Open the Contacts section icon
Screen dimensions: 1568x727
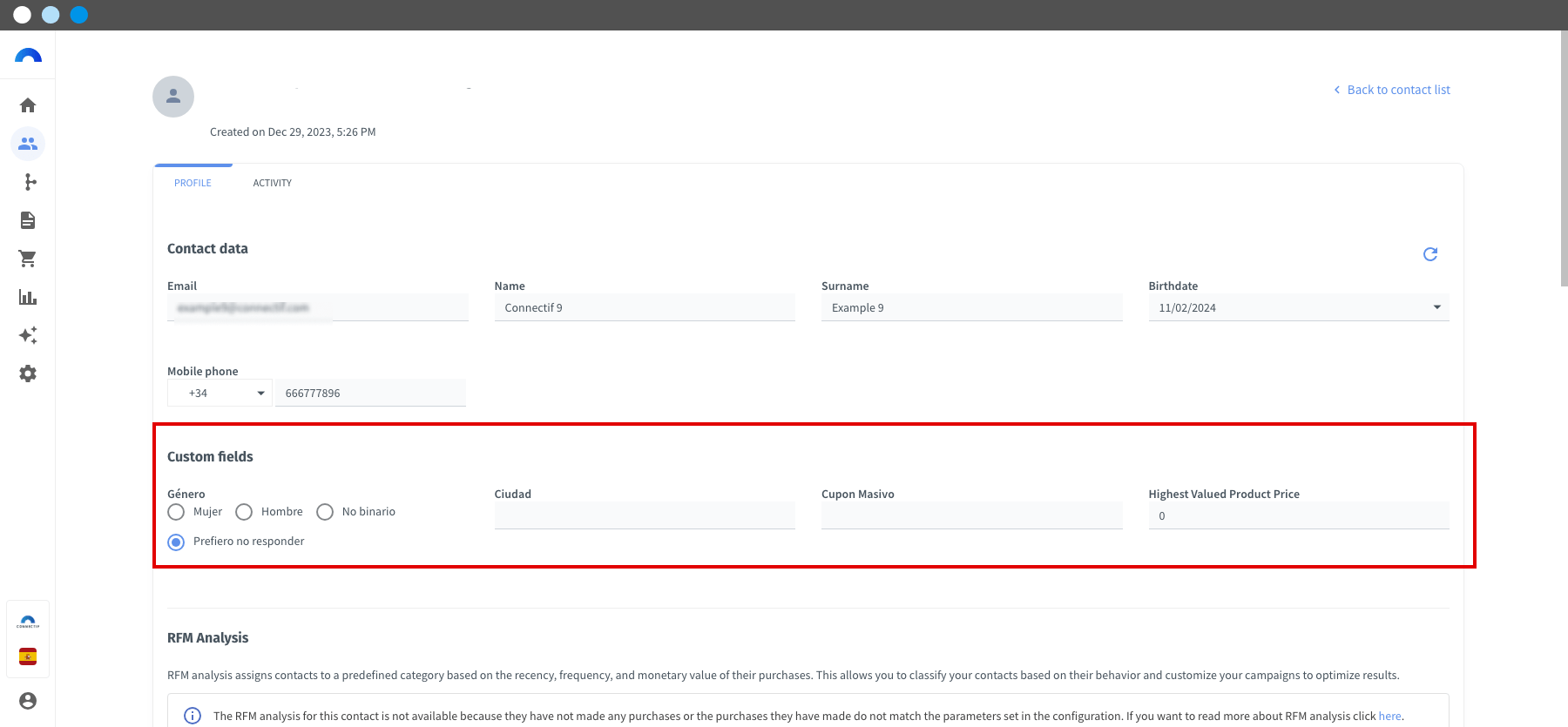28,144
